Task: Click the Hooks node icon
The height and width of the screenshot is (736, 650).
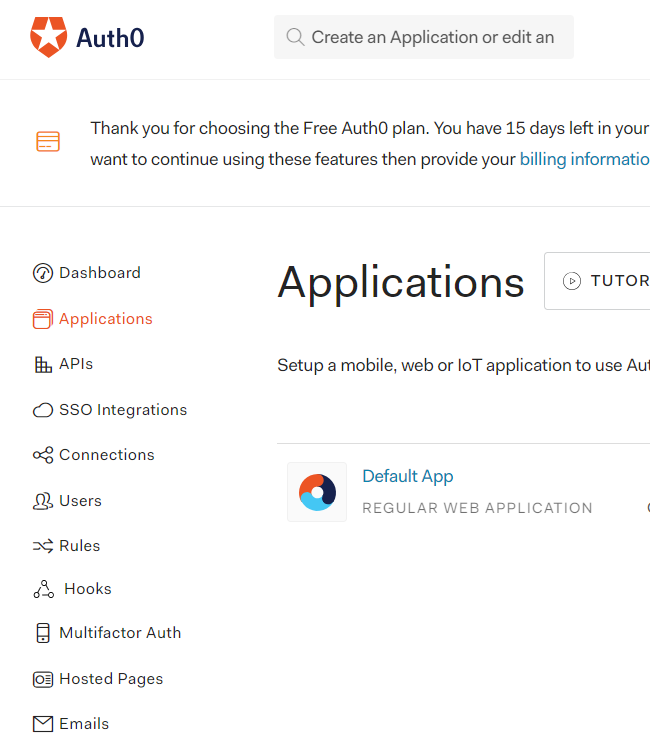Action: (44, 589)
